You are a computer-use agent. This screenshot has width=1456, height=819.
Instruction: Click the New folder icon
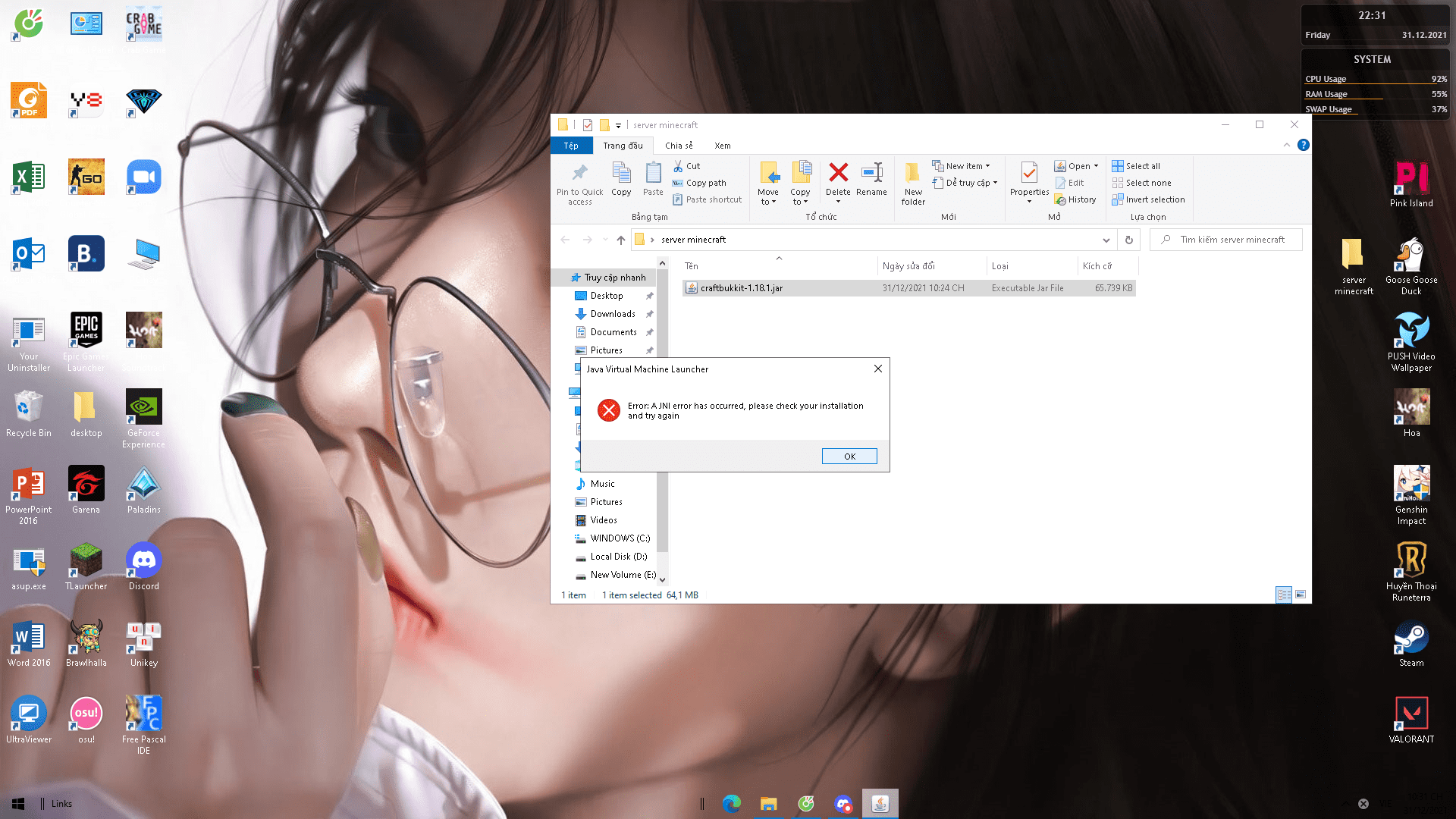point(913,174)
